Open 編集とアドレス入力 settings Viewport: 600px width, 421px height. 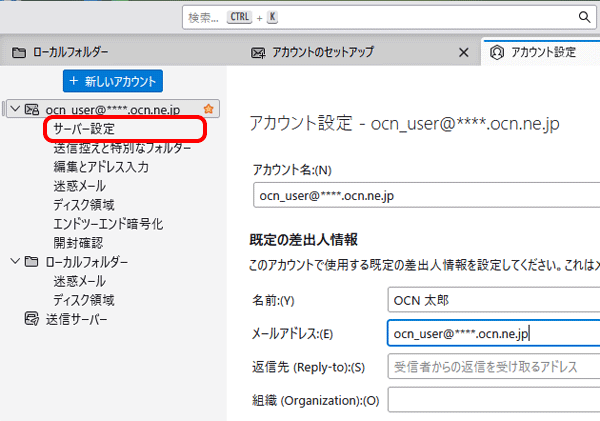101,167
